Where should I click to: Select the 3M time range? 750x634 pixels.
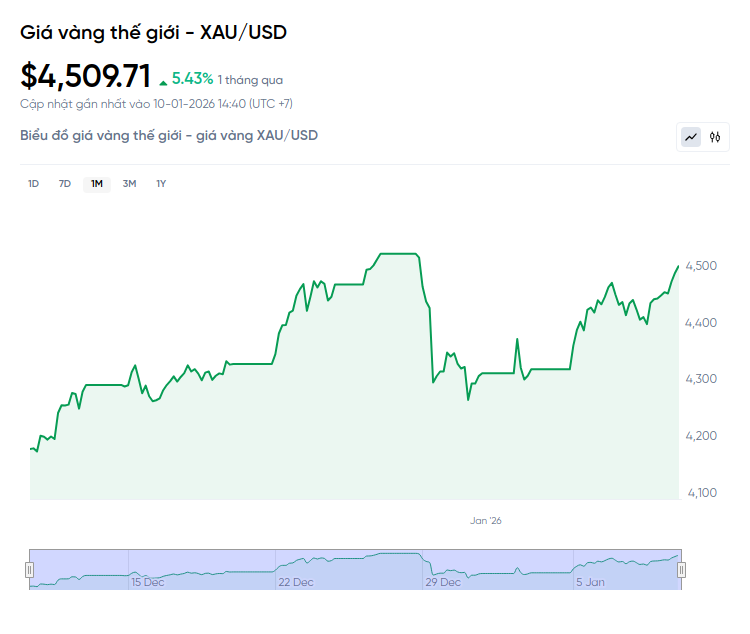129,184
